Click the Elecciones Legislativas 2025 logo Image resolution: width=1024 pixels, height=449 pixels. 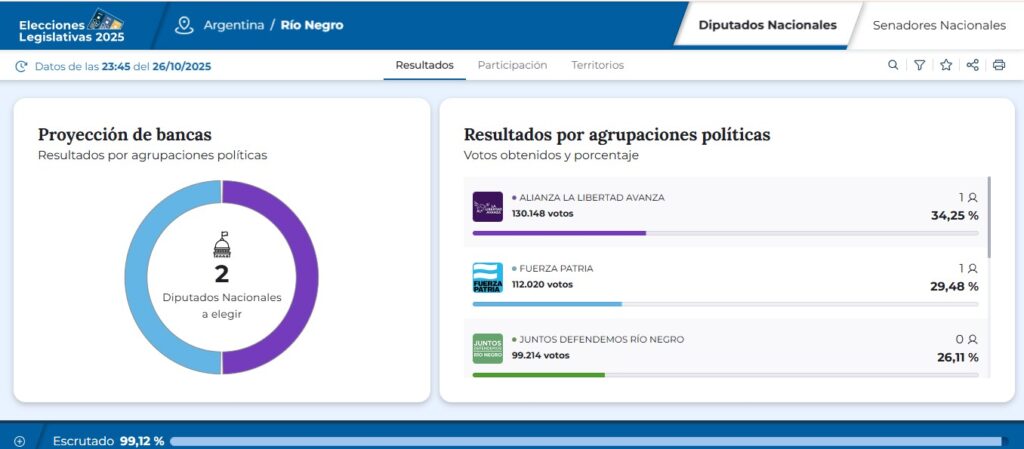(70, 25)
